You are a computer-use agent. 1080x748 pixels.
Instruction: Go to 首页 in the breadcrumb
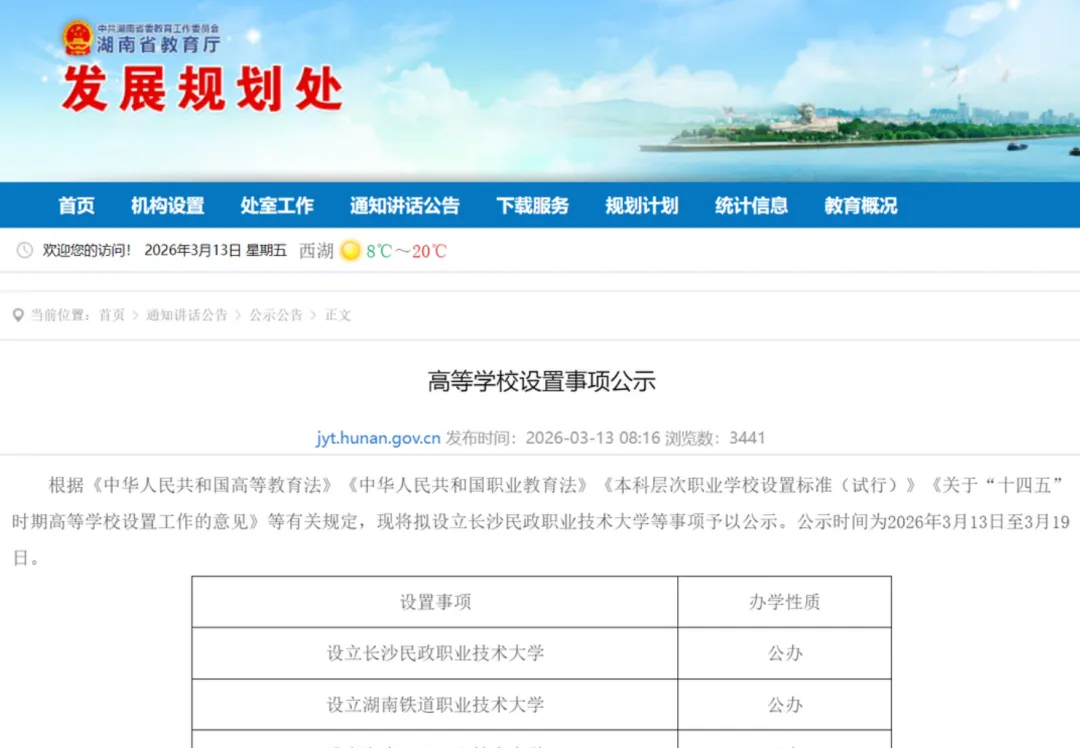[112, 315]
